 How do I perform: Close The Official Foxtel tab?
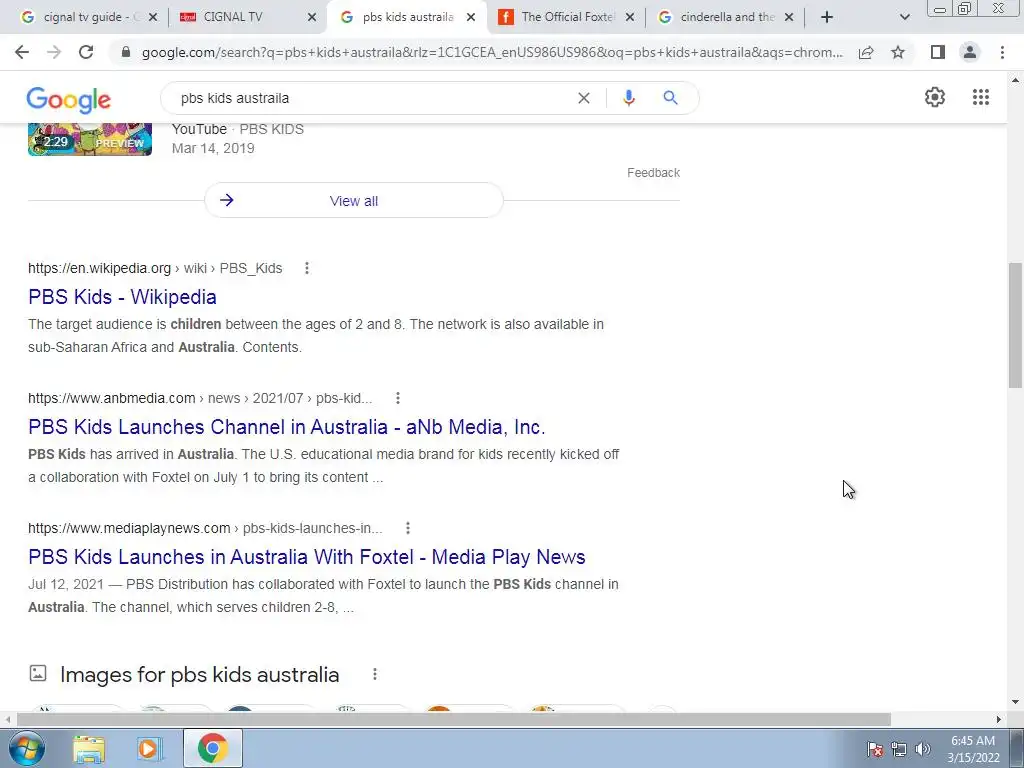(x=630, y=18)
